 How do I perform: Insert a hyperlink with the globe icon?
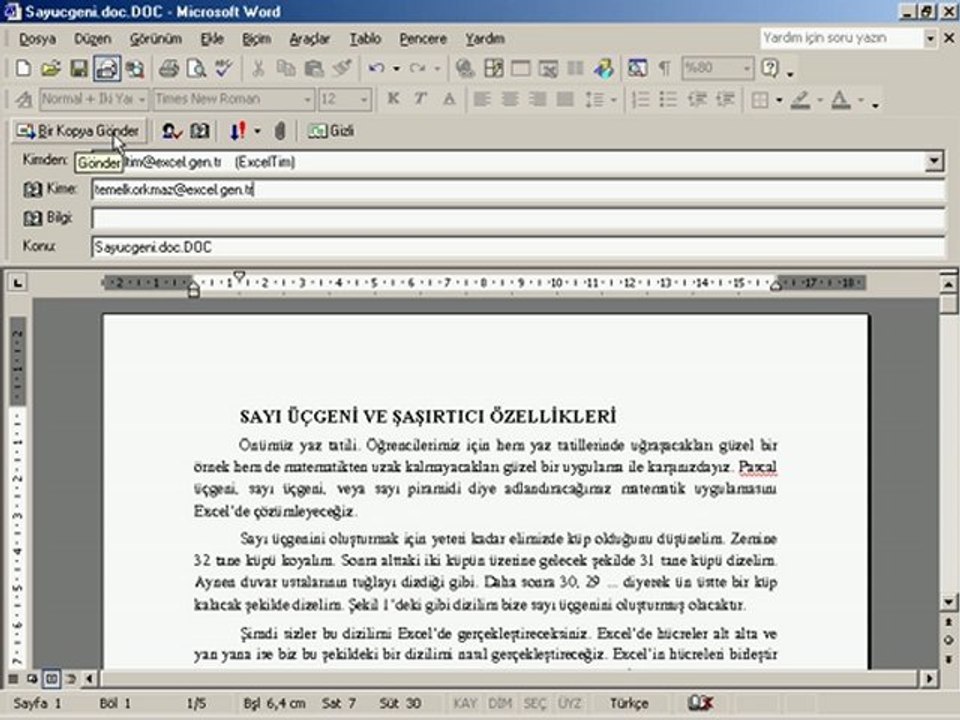[x=465, y=68]
